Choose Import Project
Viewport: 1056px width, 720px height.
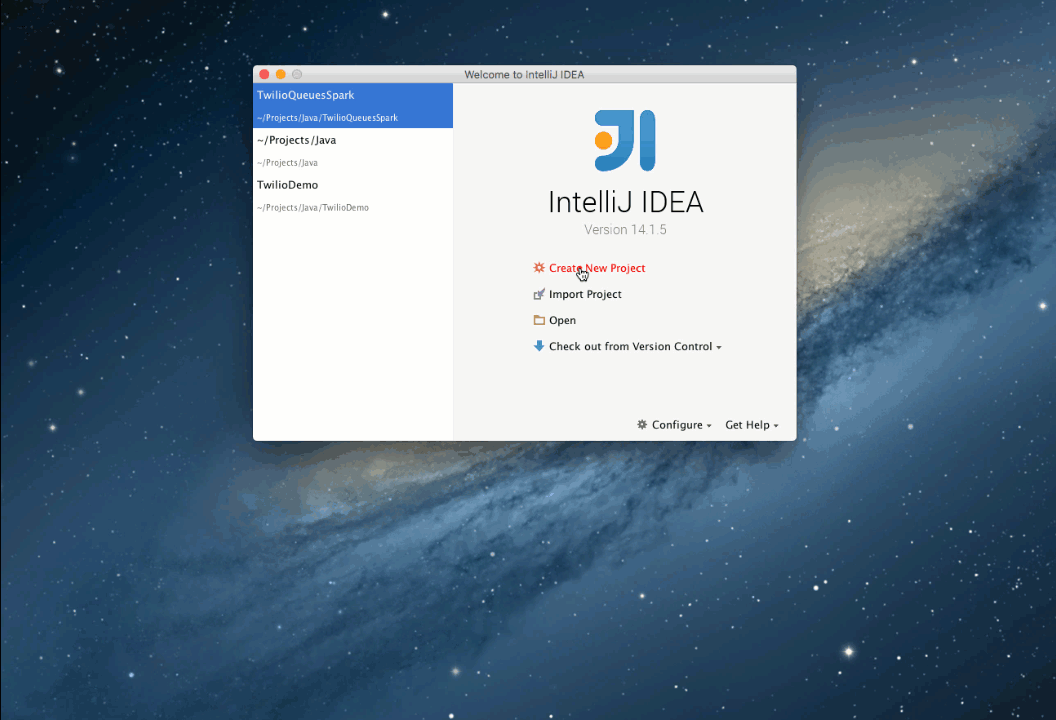[585, 294]
